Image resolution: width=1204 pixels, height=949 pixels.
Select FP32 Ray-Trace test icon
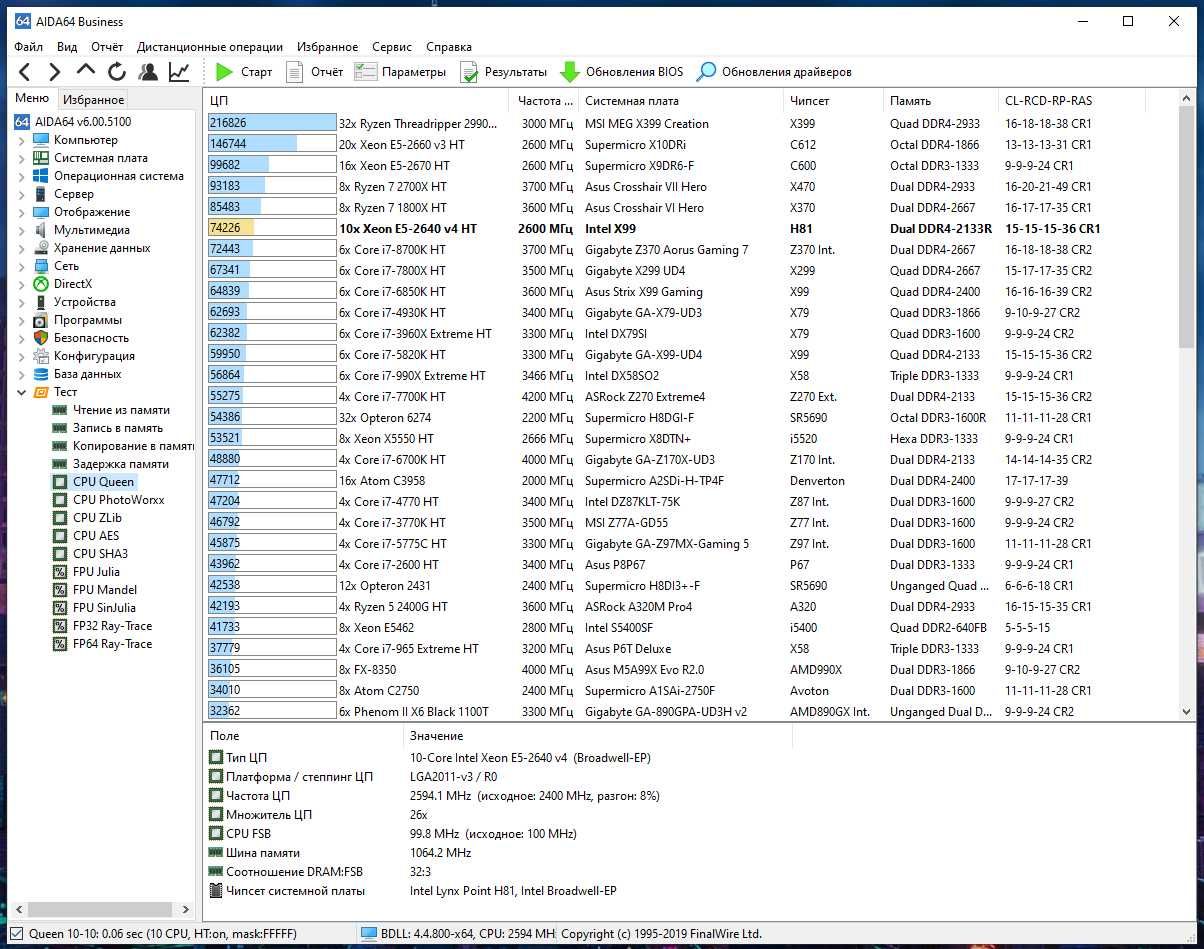tap(60, 626)
